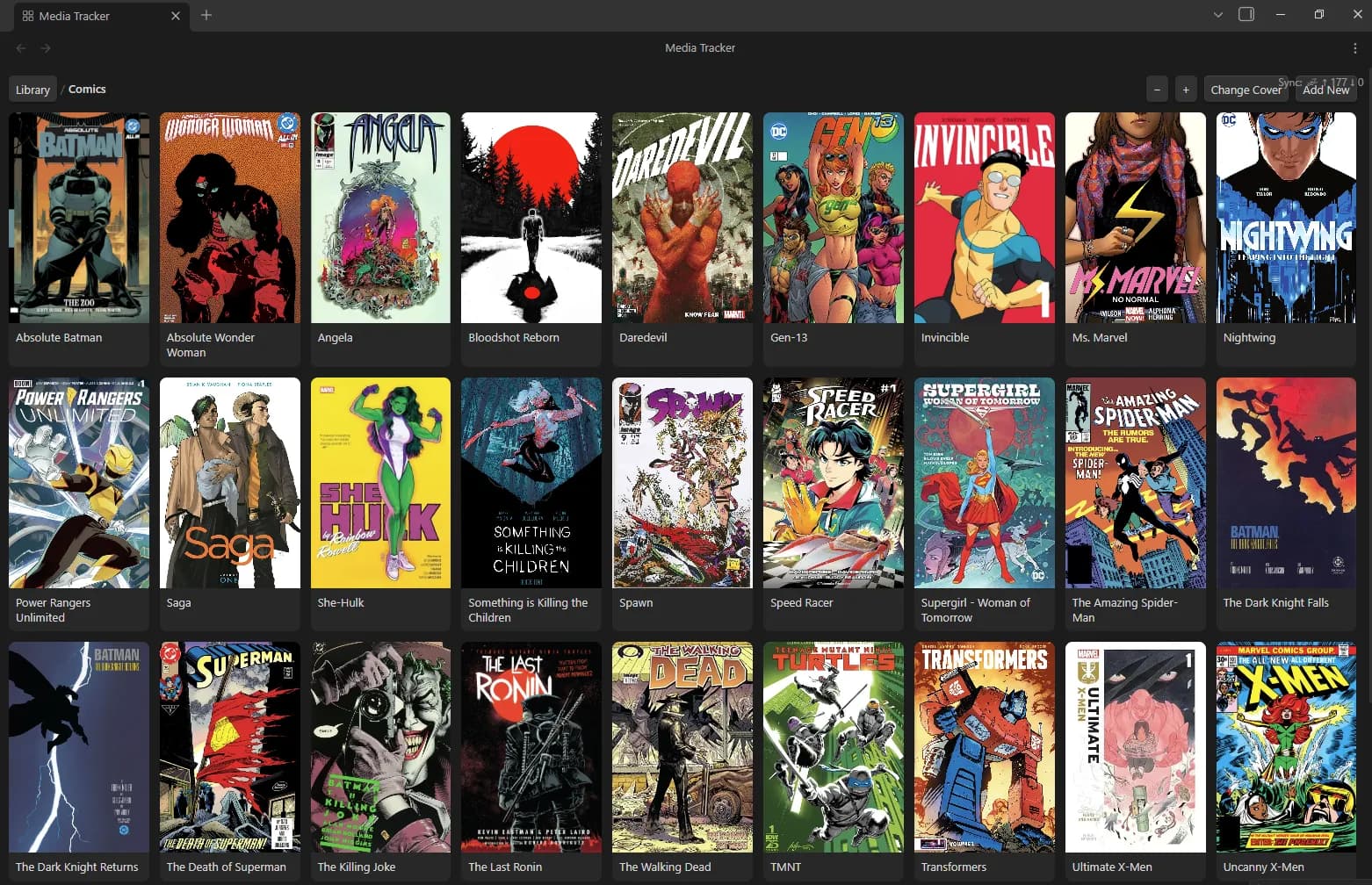Increase cover size with plus button
This screenshot has width=1372, height=885.
(x=1186, y=90)
